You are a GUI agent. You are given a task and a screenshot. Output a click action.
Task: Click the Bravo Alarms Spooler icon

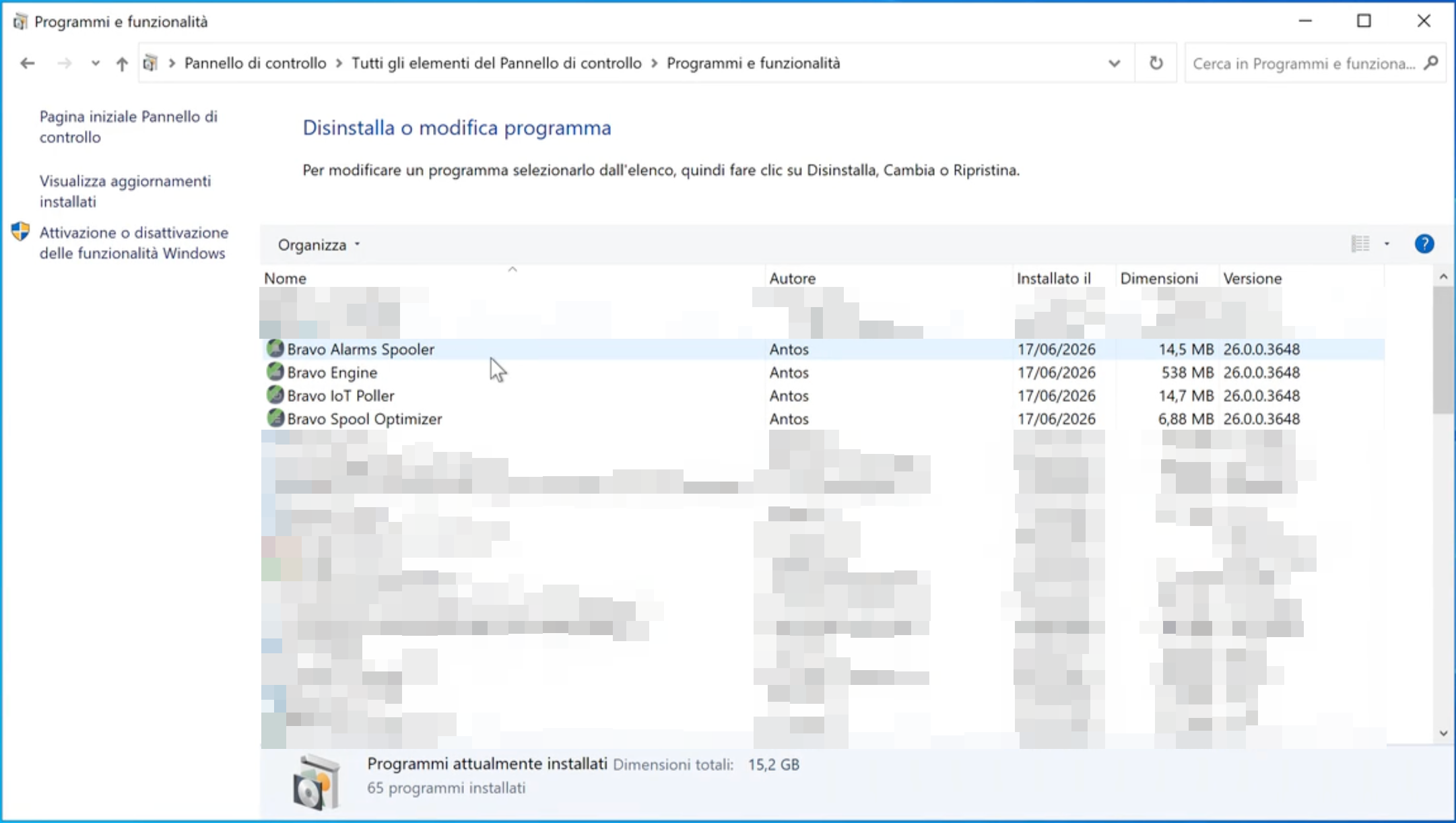pos(275,348)
